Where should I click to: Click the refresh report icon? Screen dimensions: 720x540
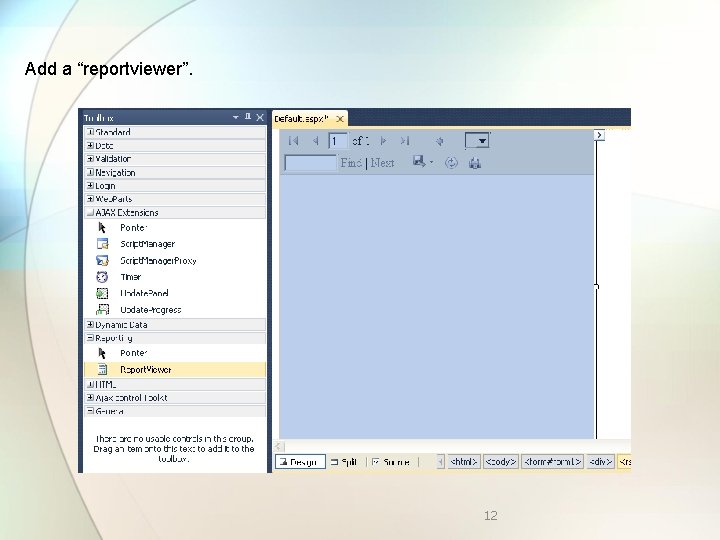451,163
